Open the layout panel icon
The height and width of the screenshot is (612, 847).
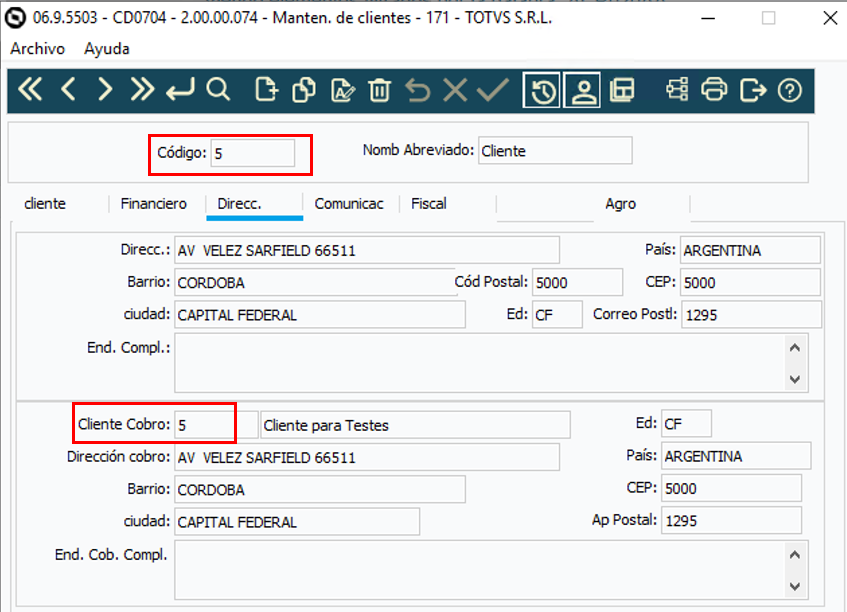click(x=622, y=90)
